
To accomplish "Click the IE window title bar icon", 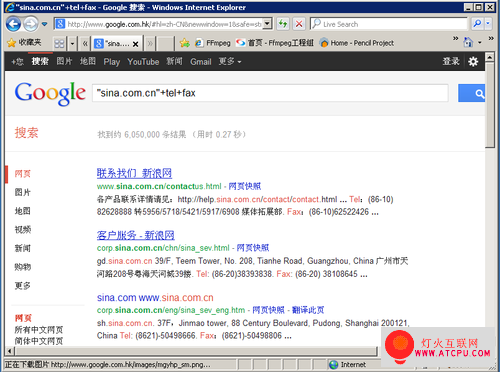I will (x=10, y=7).
